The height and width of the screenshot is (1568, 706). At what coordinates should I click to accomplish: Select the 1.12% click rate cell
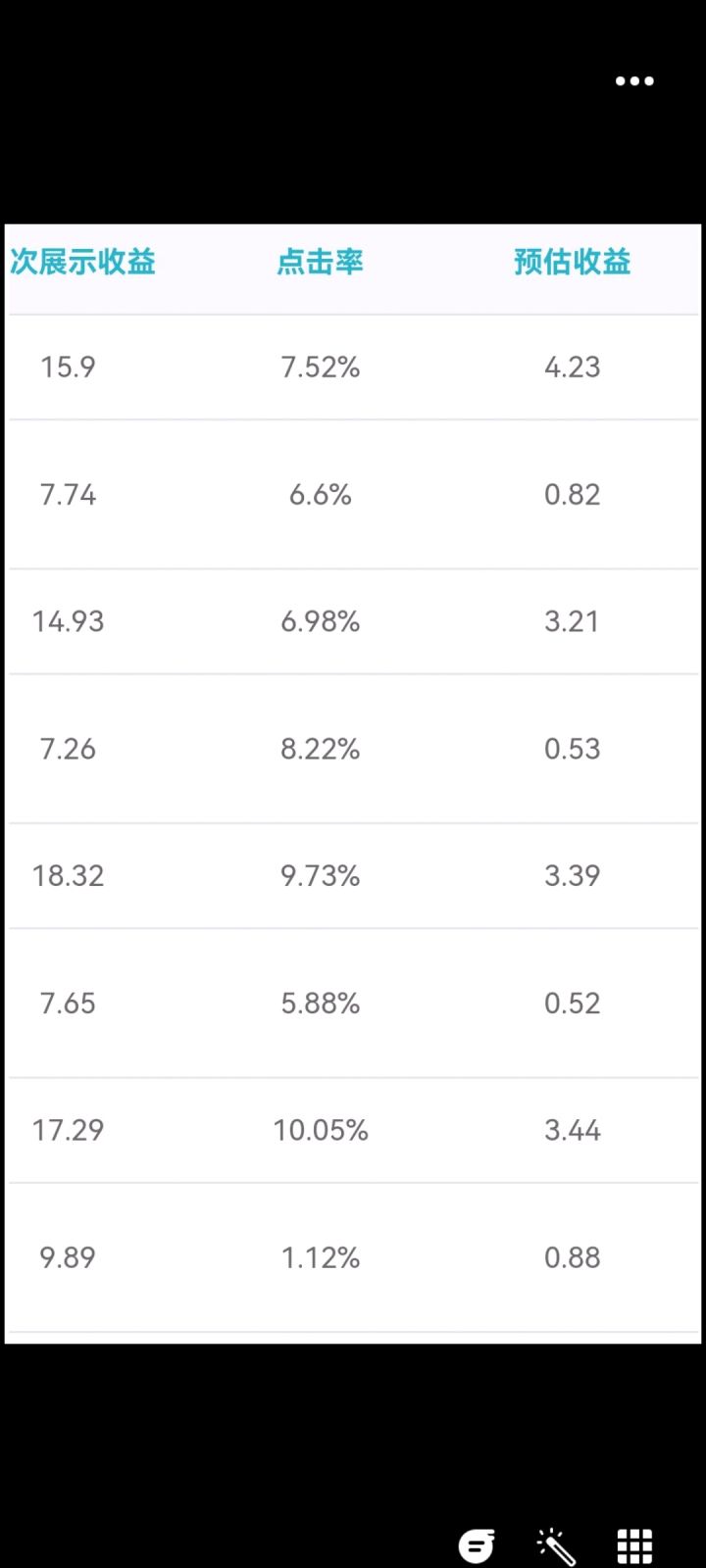point(321,1258)
